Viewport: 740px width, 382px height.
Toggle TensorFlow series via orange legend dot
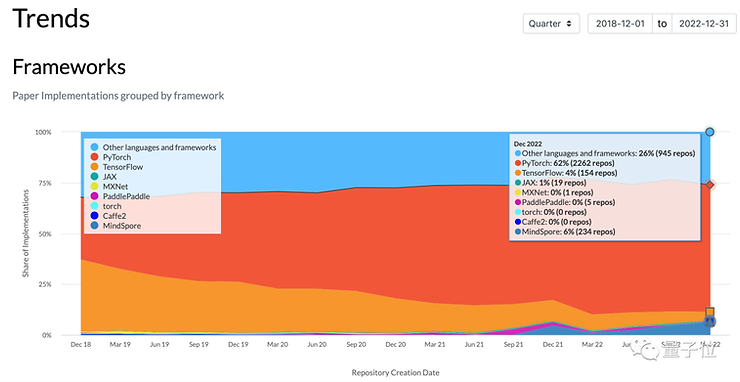(94, 167)
